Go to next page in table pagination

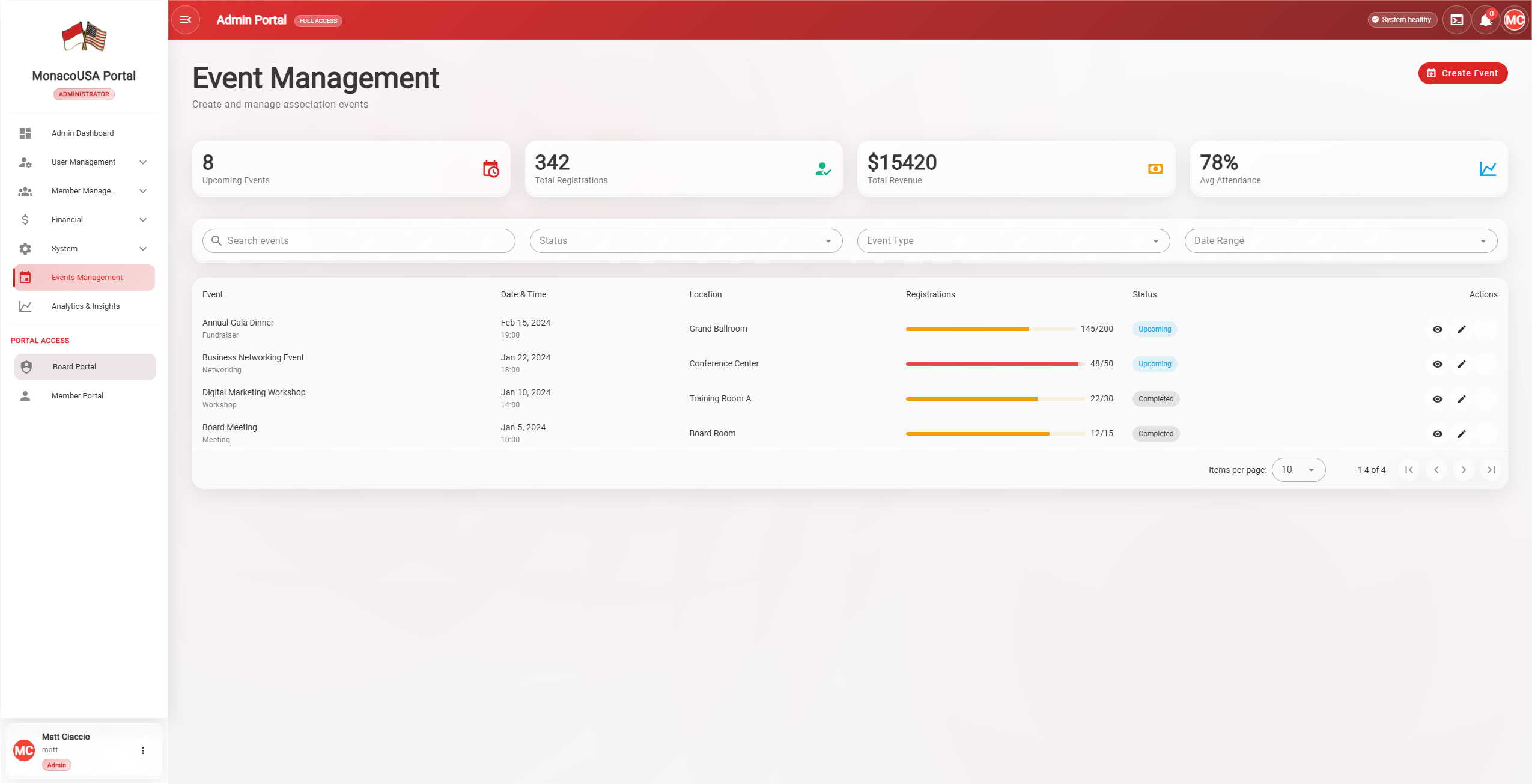point(1464,470)
